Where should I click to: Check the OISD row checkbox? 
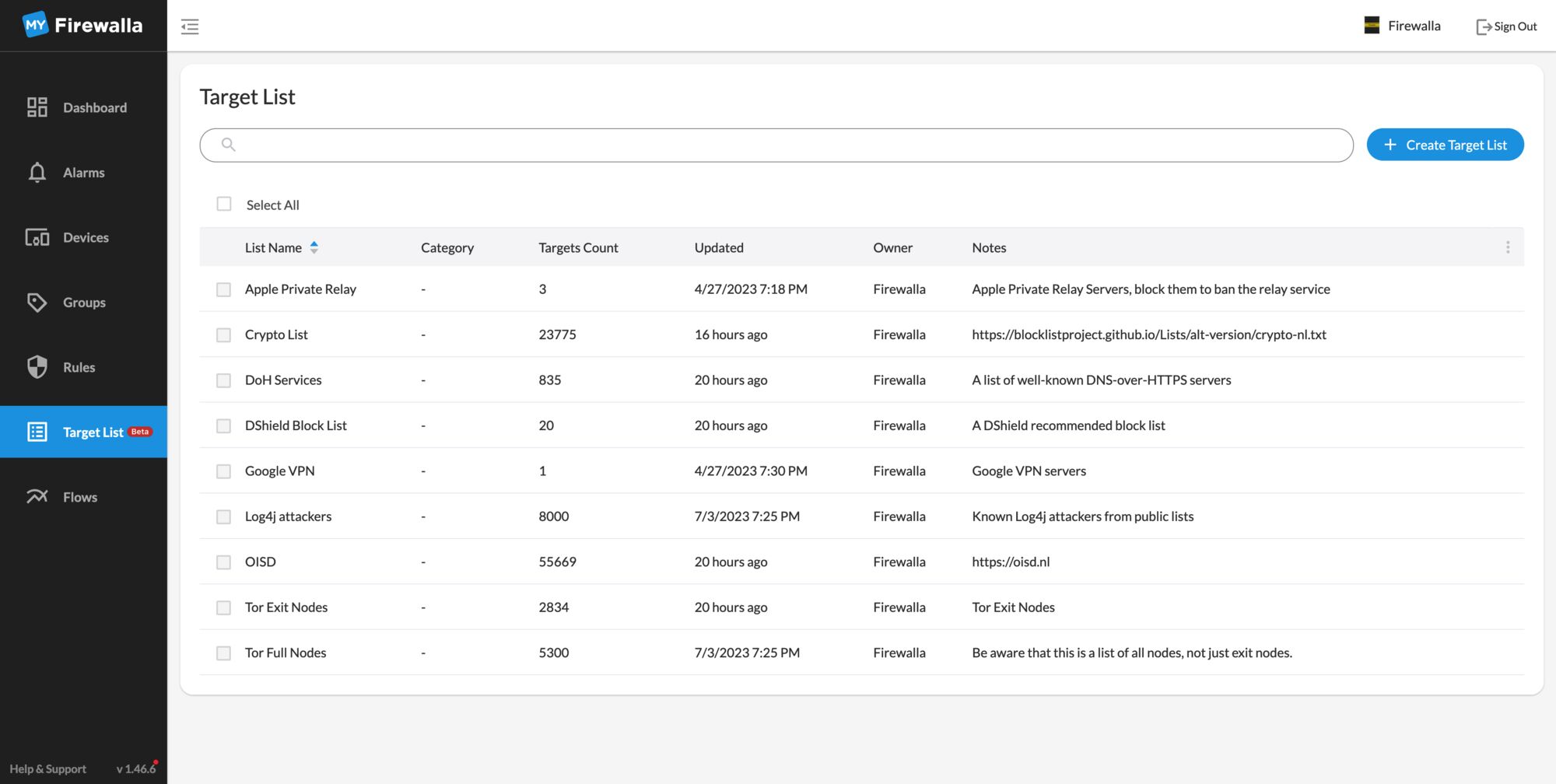click(x=223, y=562)
